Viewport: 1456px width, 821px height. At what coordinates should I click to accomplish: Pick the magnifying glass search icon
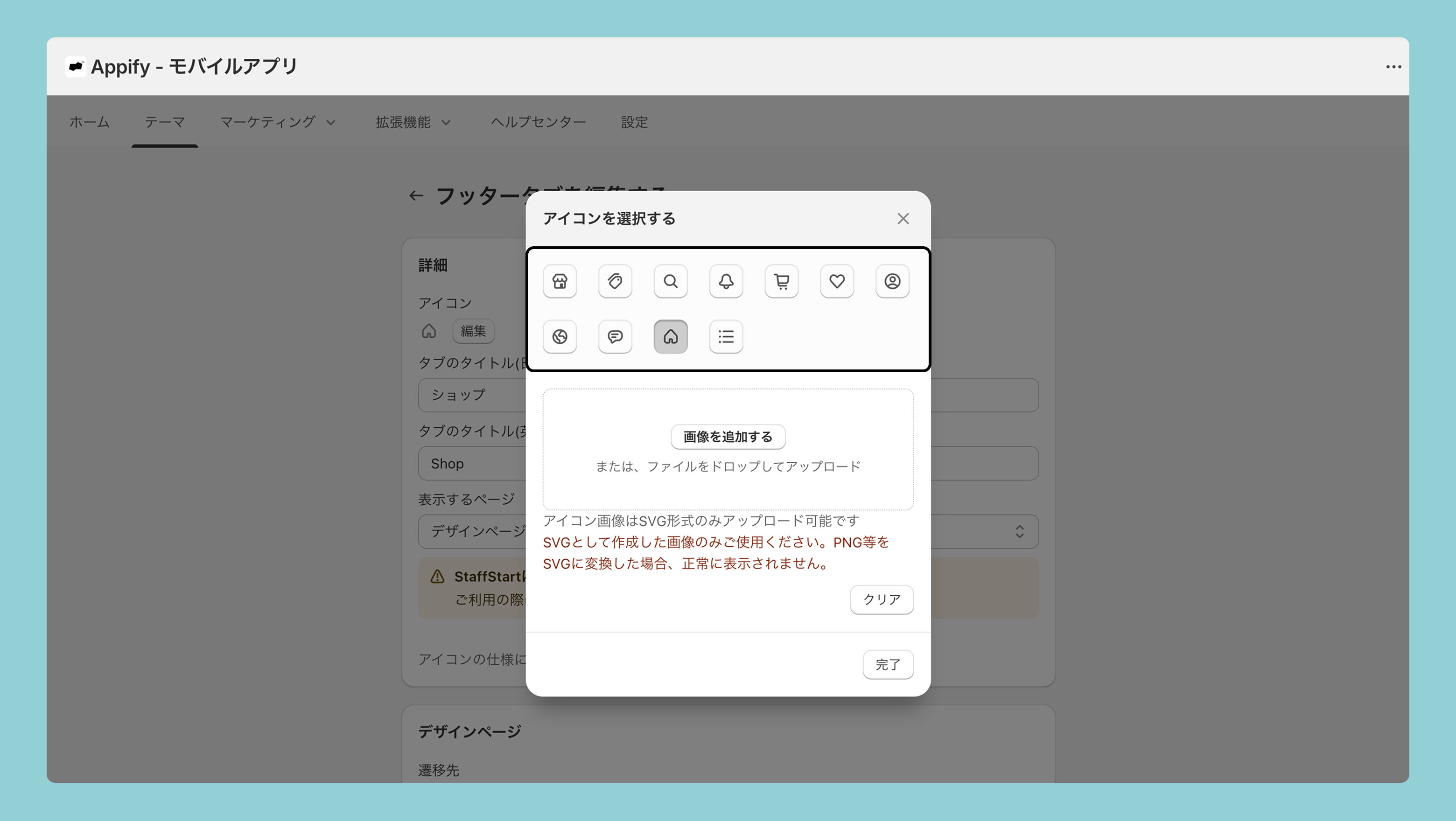670,281
